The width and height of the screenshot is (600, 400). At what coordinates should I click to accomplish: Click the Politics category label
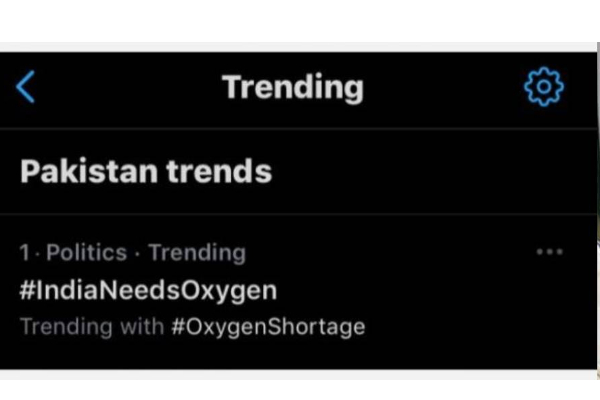pyautogui.click(x=86, y=253)
